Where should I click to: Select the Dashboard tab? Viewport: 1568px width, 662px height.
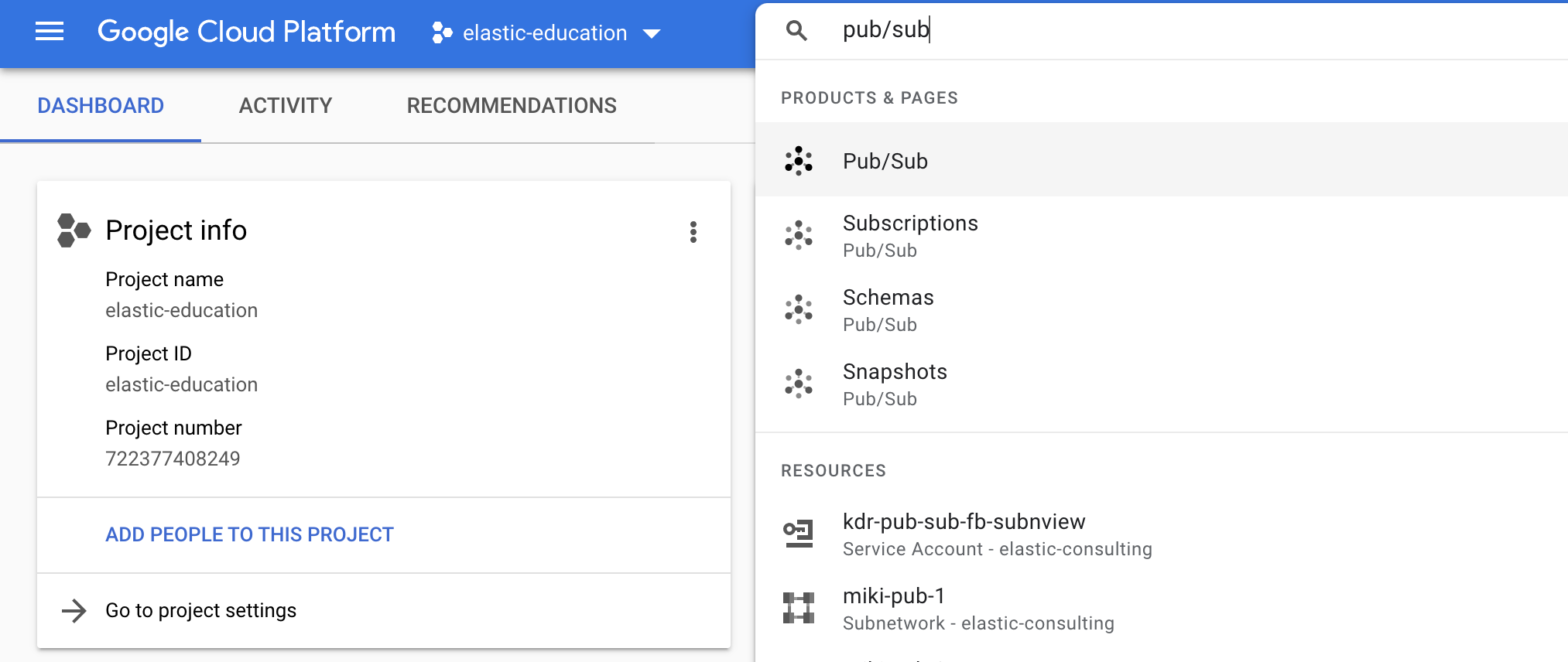[x=101, y=105]
